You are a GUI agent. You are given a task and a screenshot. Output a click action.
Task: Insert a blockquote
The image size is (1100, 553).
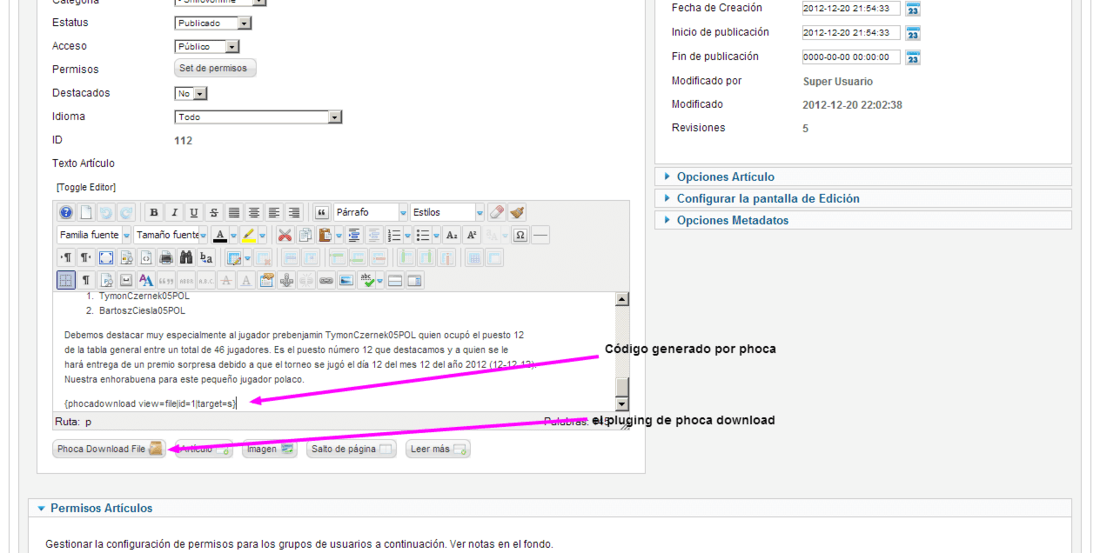tap(321, 213)
